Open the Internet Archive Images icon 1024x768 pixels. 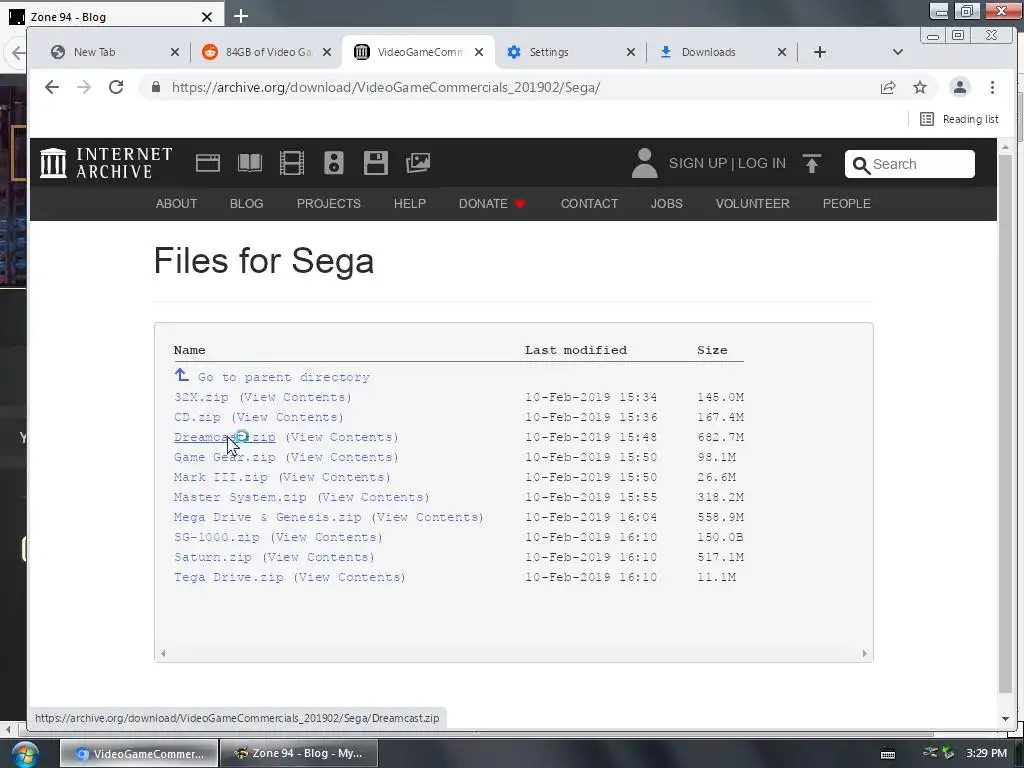[x=417, y=163]
